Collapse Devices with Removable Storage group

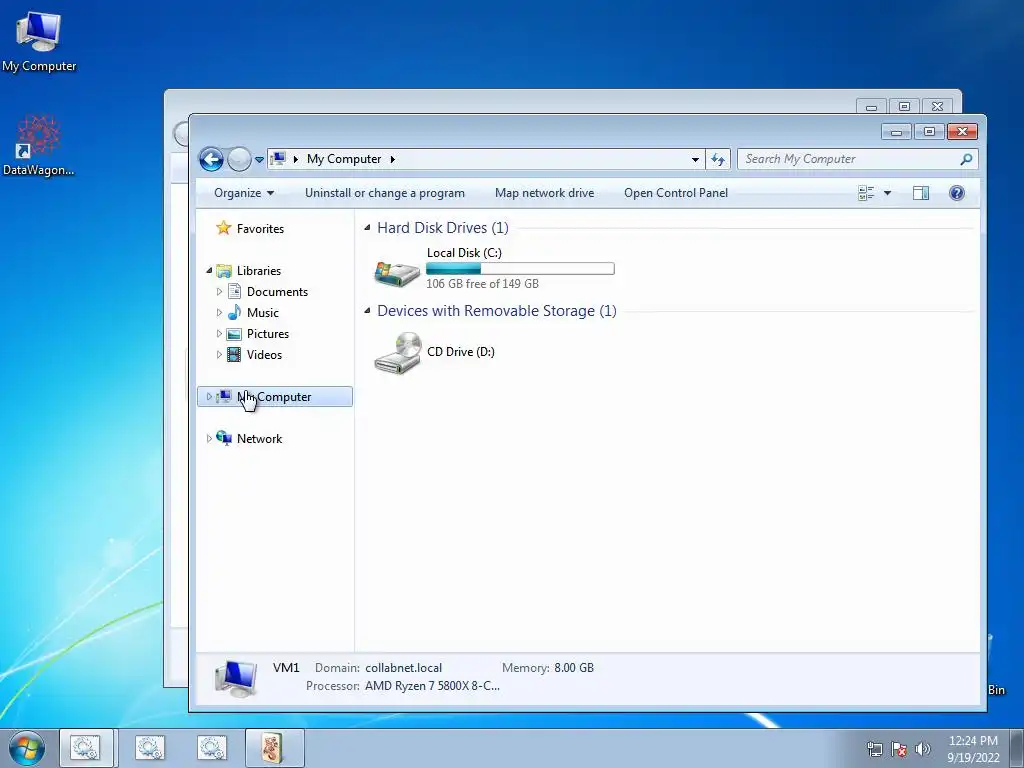367,310
